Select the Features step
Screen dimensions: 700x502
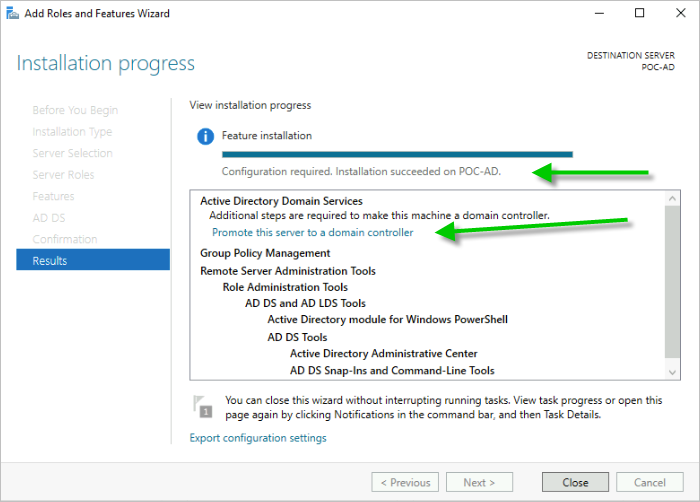54,197
